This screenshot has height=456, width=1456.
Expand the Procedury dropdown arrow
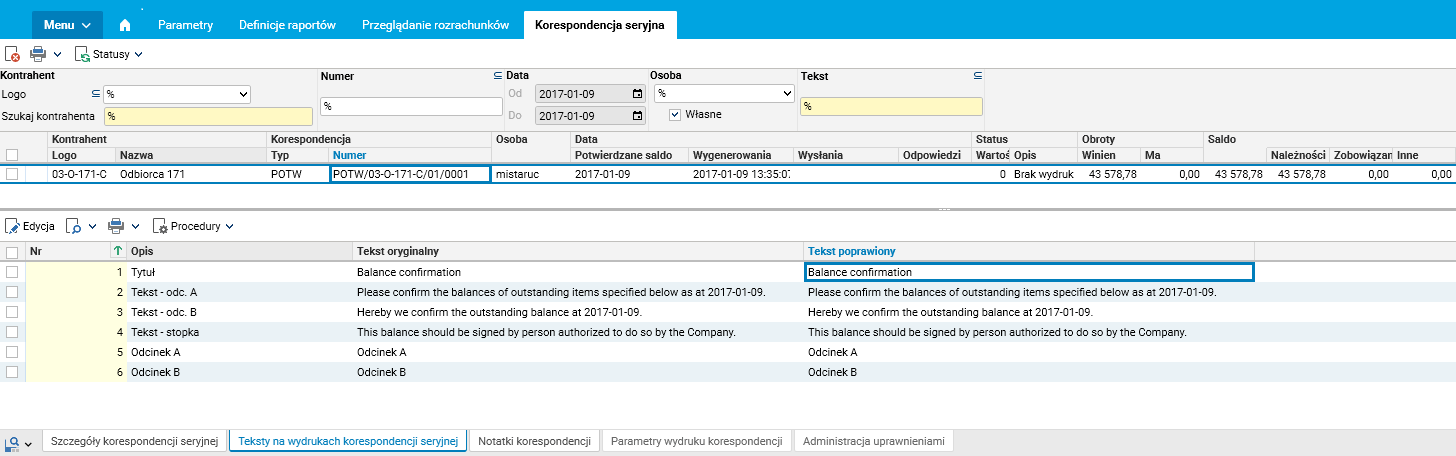pyautogui.click(x=228, y=227)
